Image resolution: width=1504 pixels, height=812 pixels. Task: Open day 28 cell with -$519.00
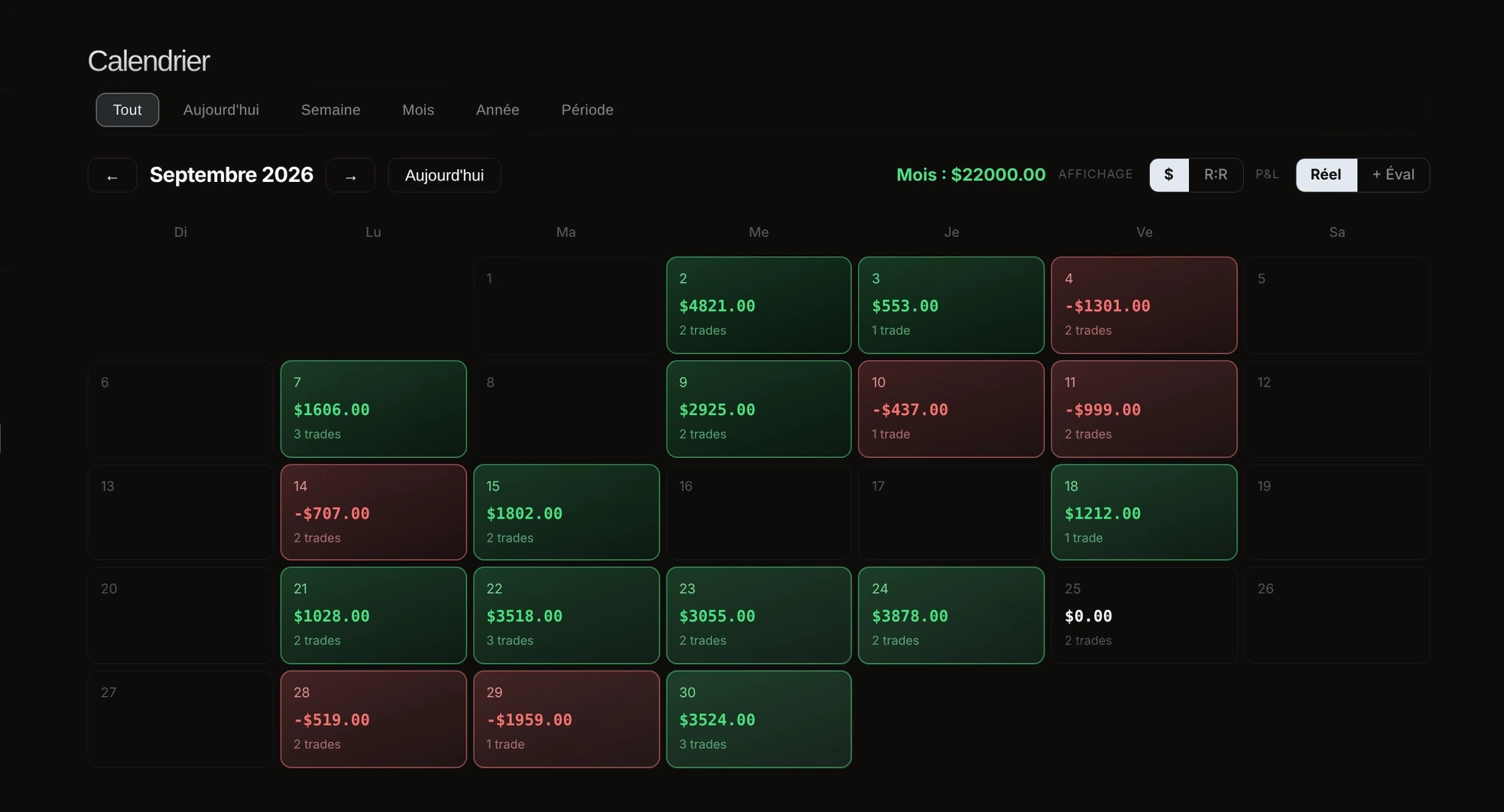(x=374, y=719)
